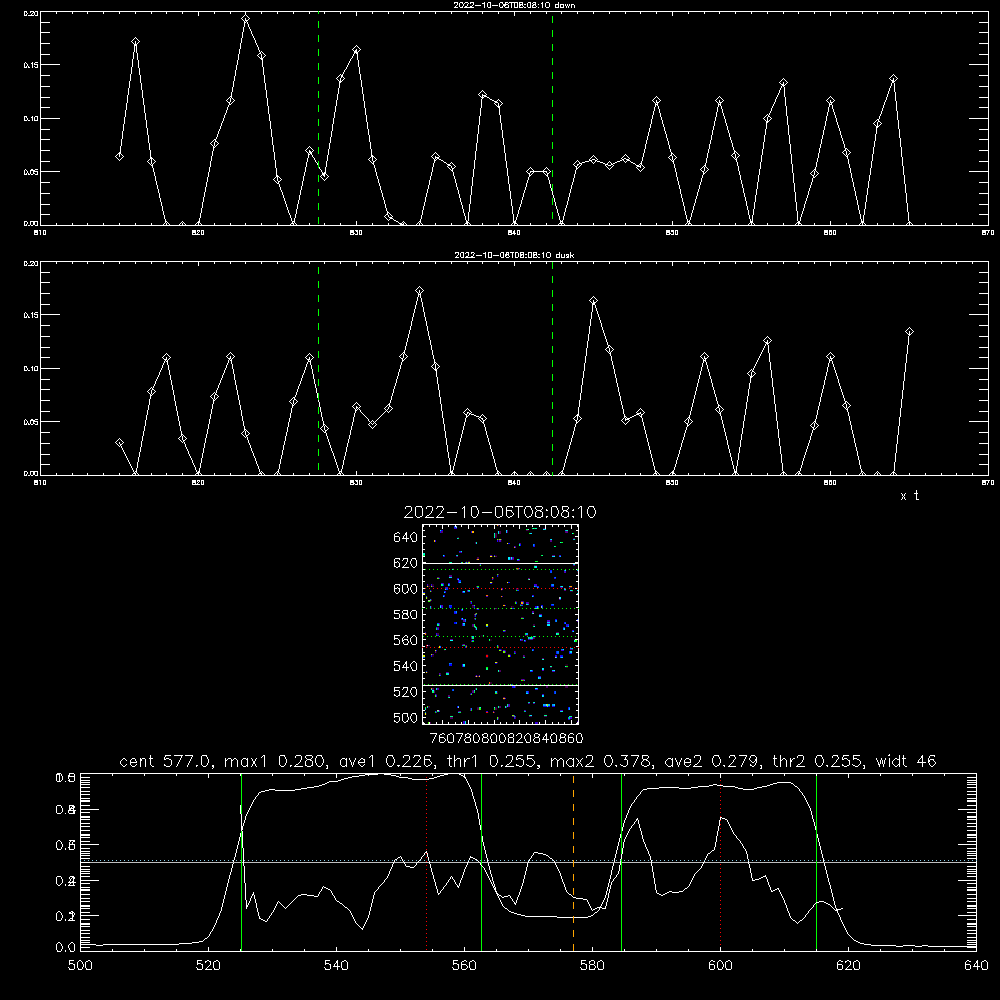The width and height of the screenshot is (1000, 1000).
Task: Click the '810' x-axis label of dusk plot
Action: coord(40,483)
